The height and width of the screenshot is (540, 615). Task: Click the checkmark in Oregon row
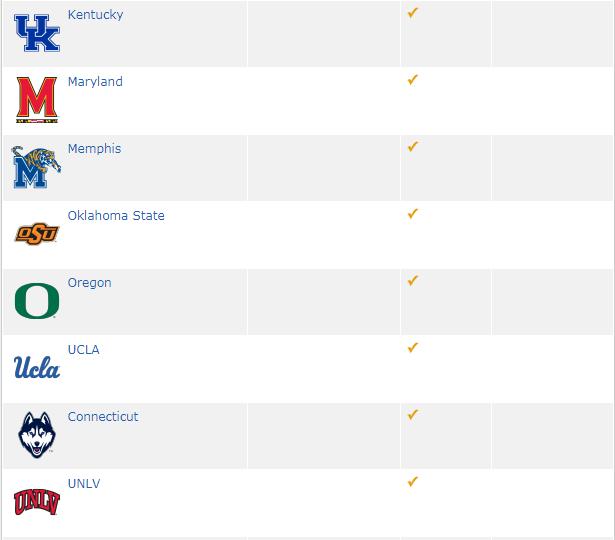(x=413, y=281)
